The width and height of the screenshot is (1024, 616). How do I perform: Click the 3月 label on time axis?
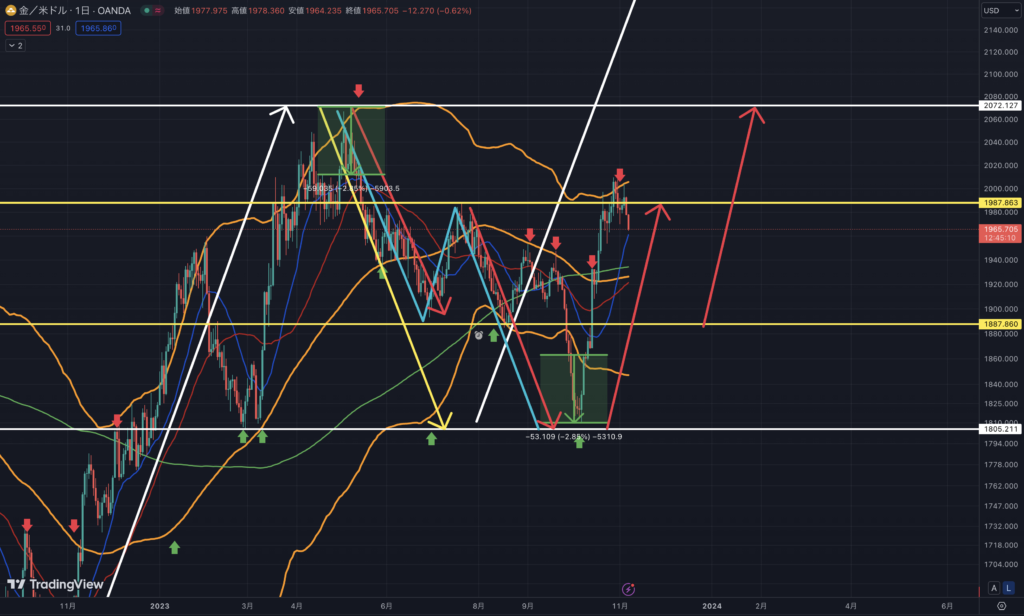tap(247, 606)
